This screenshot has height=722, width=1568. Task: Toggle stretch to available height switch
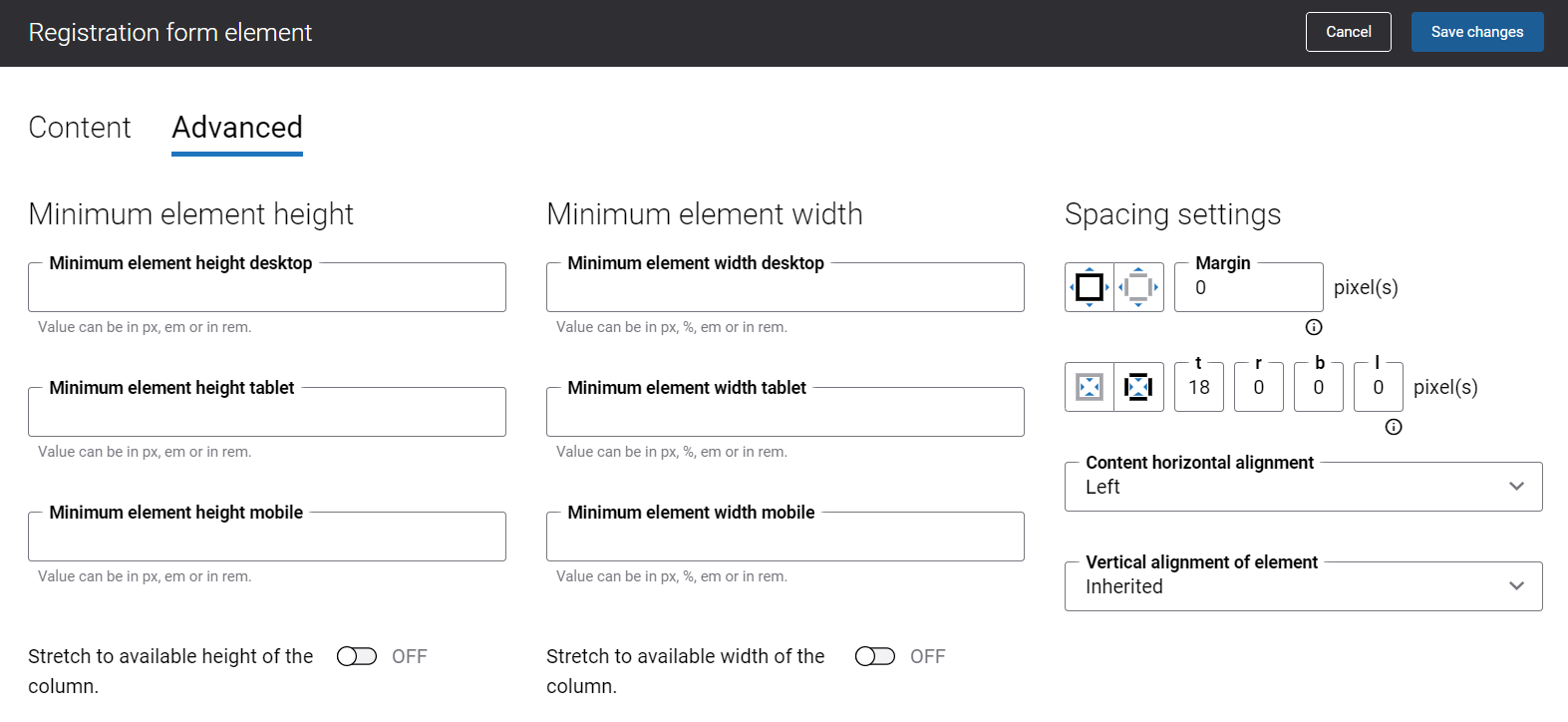pos(357,656)
